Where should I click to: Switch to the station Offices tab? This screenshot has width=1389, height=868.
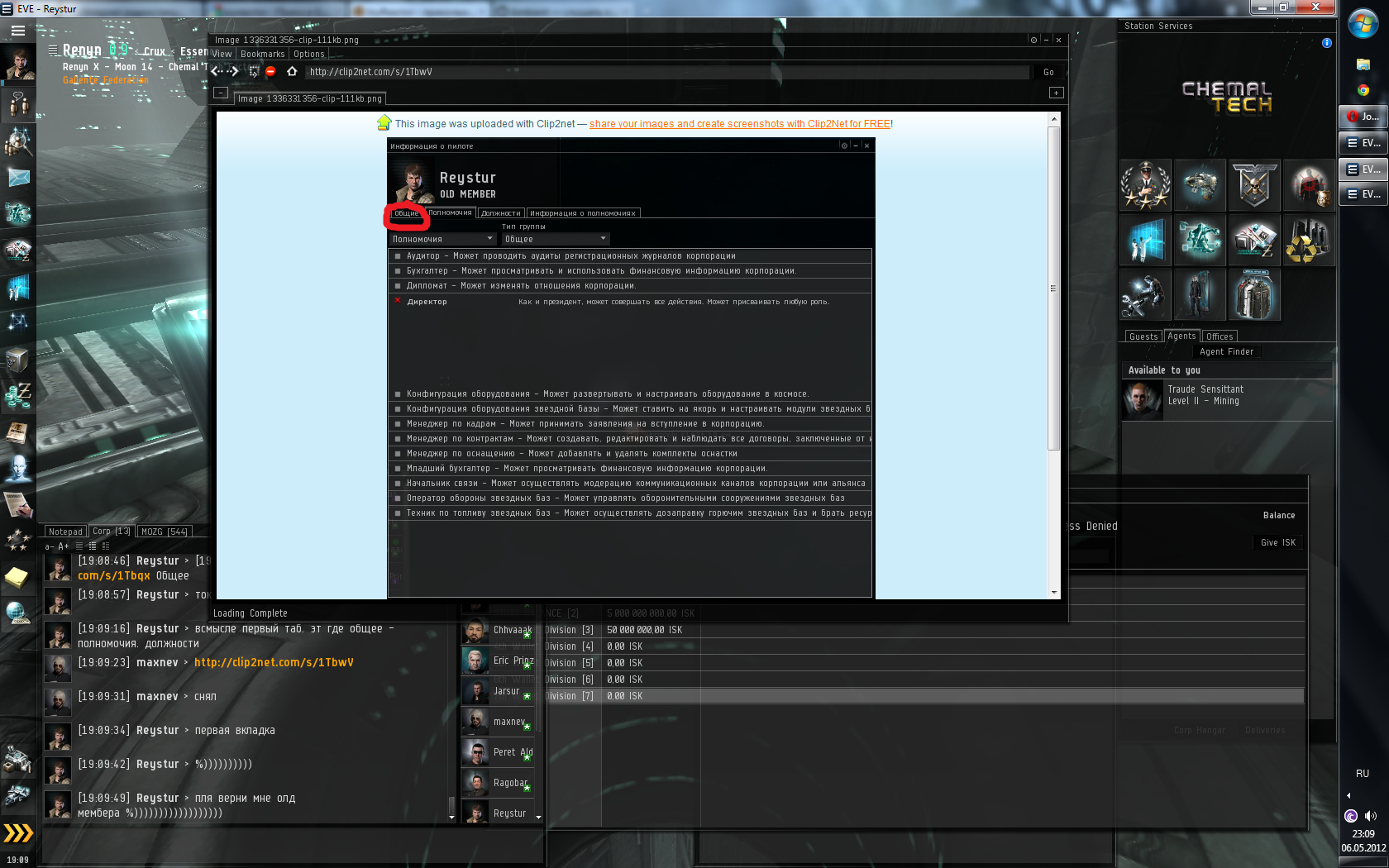(x=1220, y=336)
